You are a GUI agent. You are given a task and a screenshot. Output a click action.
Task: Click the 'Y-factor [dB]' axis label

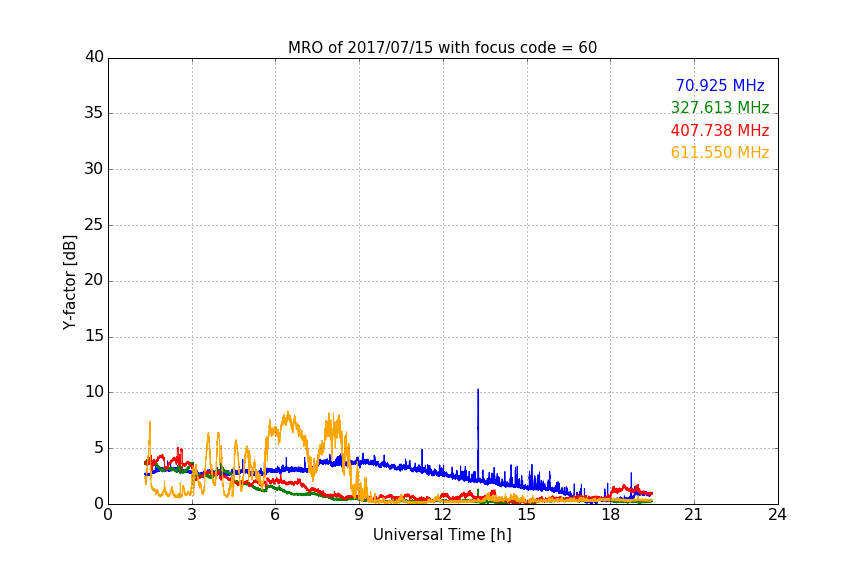[x=69, y=282]
